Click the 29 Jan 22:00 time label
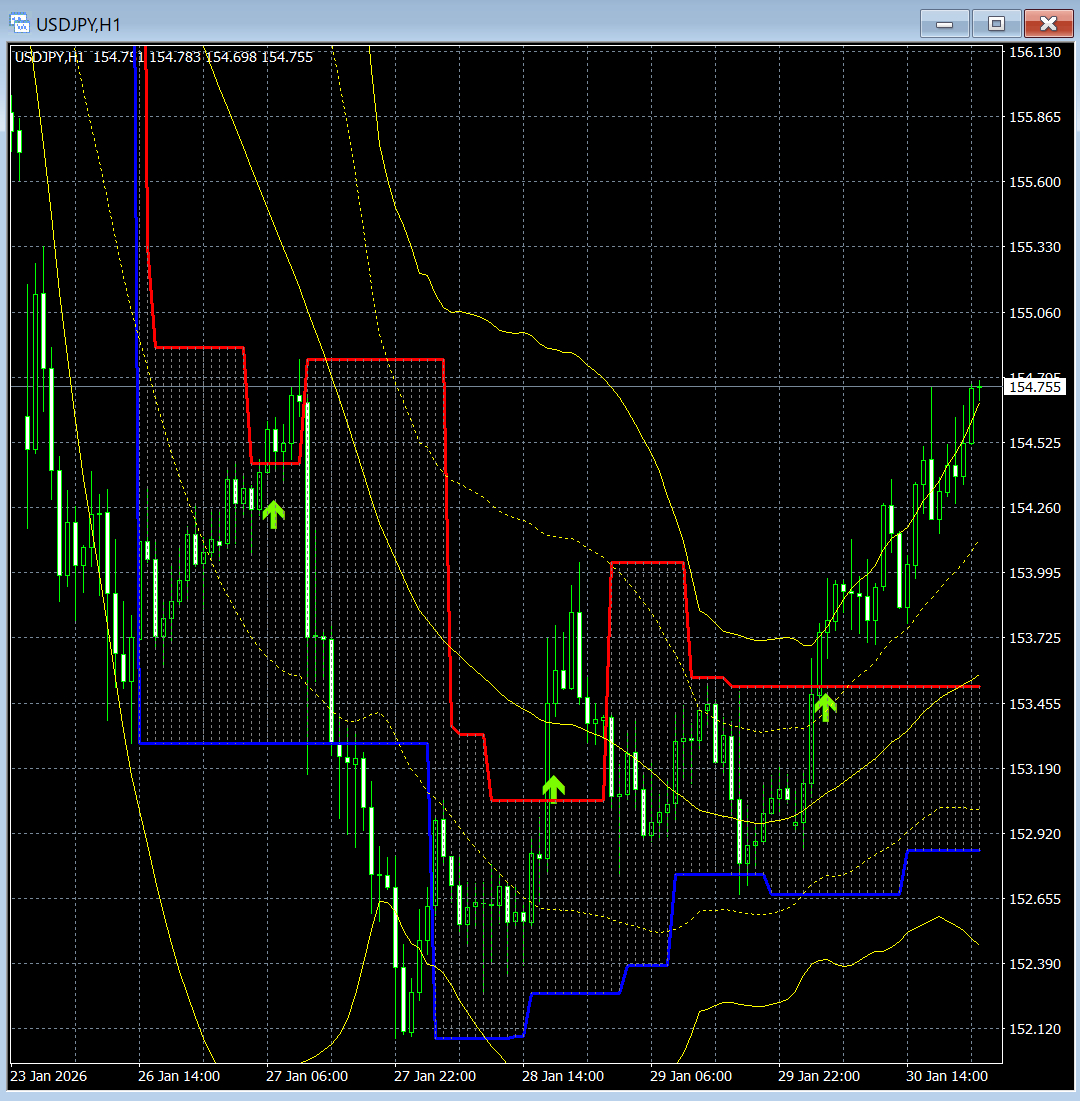Screen dimensions: 1080x1101 pos(819,1076)
